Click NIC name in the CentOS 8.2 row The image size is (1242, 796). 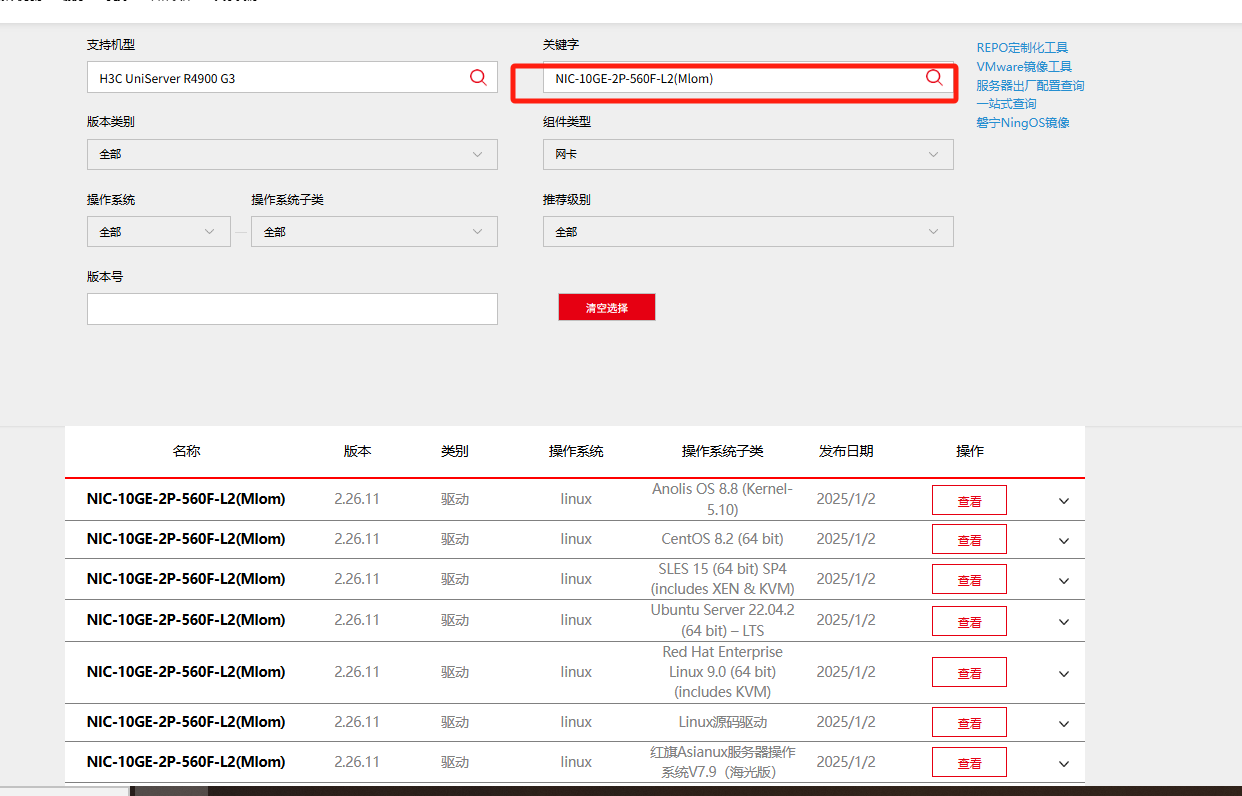186,539
